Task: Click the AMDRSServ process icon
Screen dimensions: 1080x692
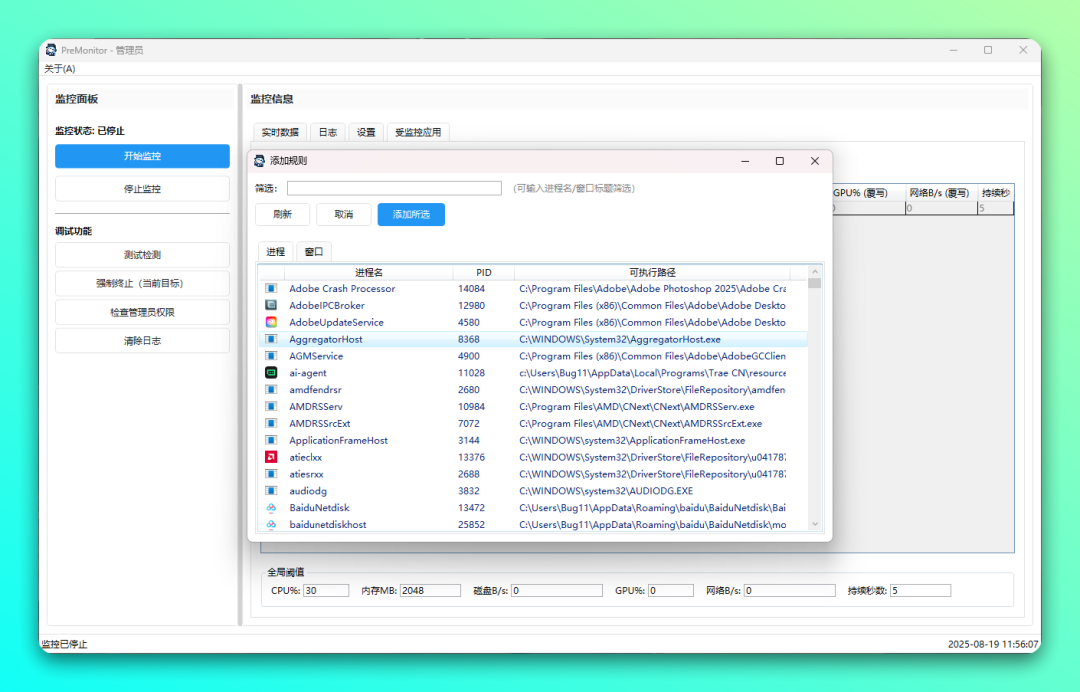Action: [271, 406]
